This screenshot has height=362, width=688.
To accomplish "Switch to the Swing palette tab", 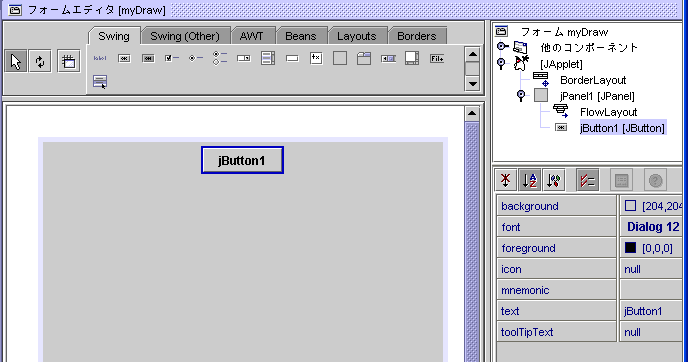I will [114, 36].
